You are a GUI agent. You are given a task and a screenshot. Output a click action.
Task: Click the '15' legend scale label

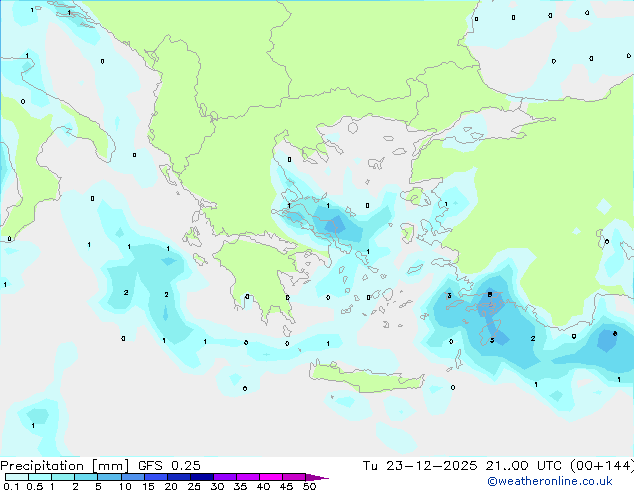[148, 486]
